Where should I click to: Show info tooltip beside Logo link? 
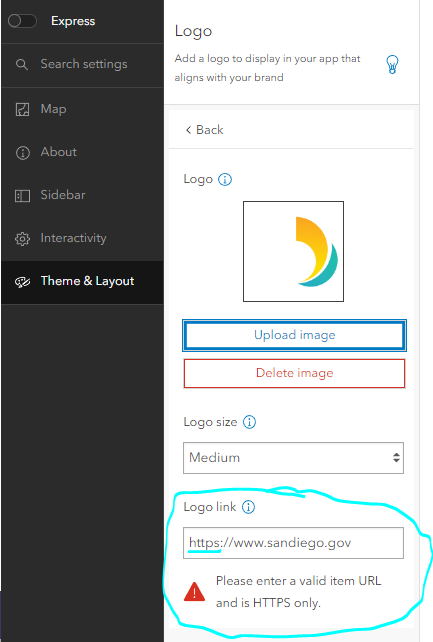click(248, 507)
